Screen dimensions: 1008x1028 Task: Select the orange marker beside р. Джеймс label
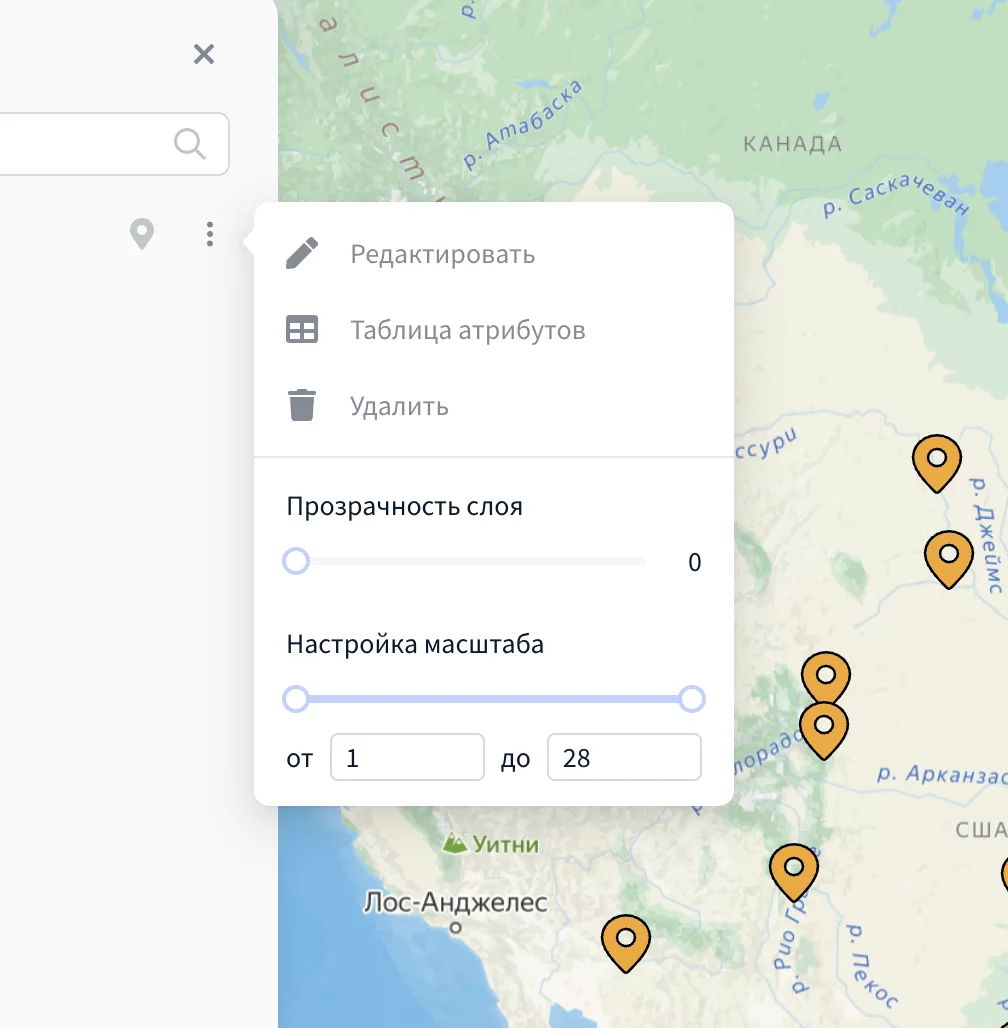[x=948, y=556]
